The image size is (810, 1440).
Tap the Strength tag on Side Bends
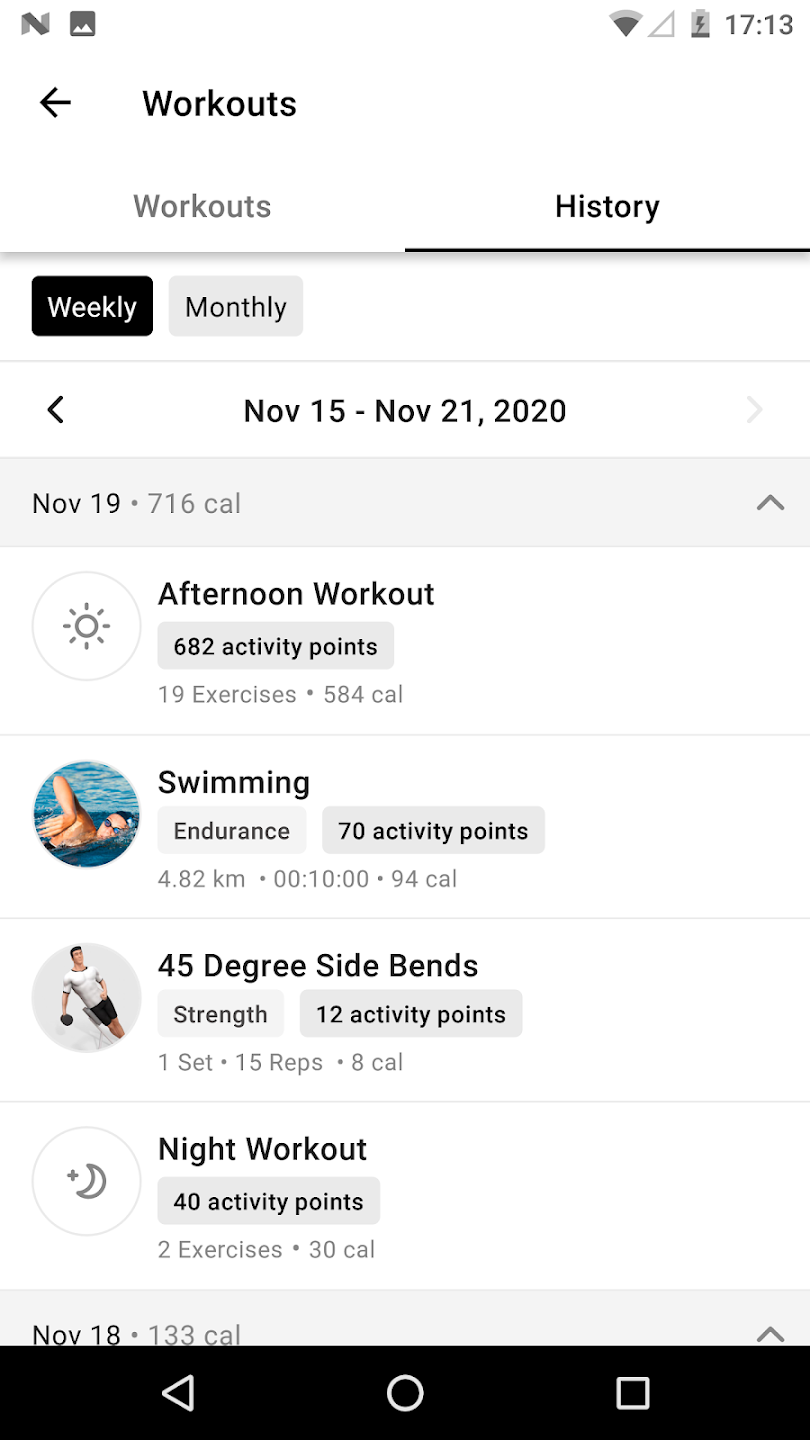(220, 1015)
